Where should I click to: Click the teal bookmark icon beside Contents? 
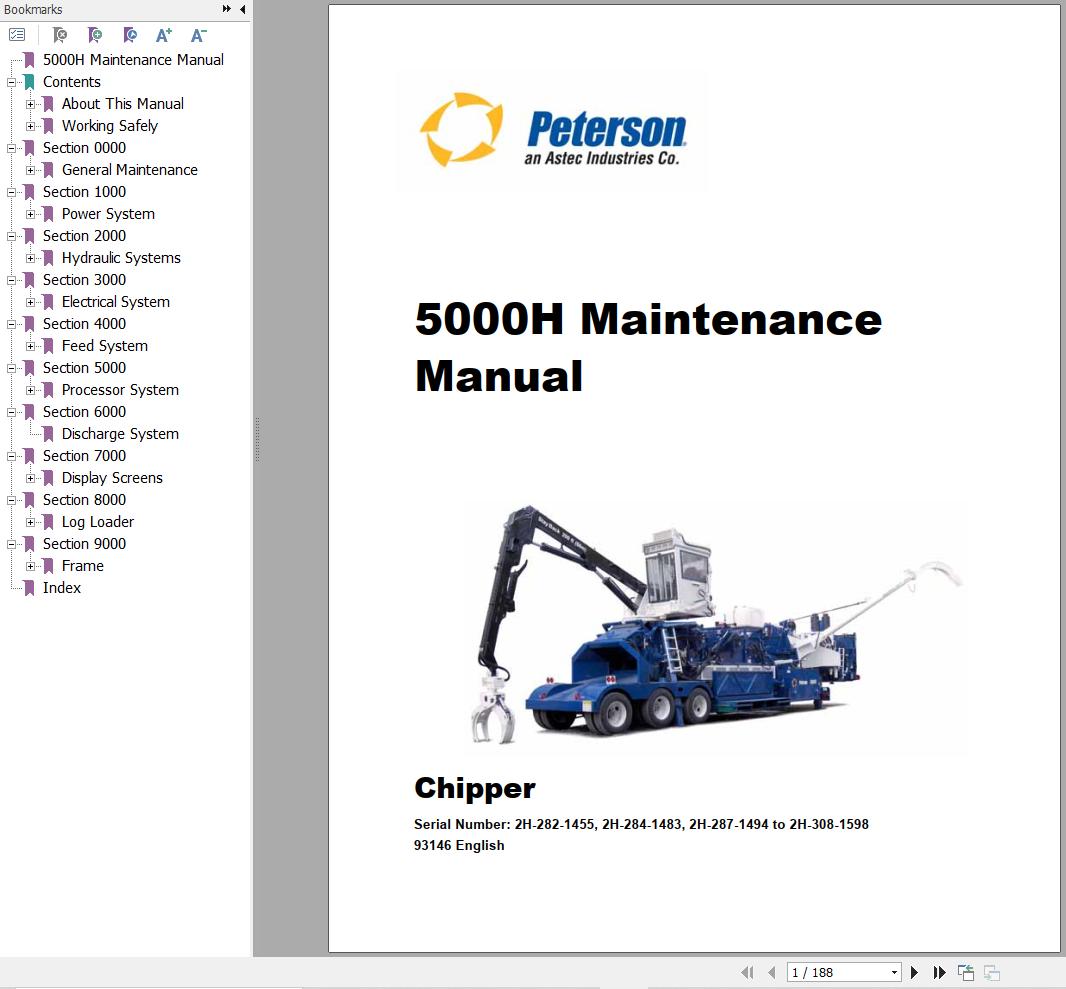pos(29,82)
